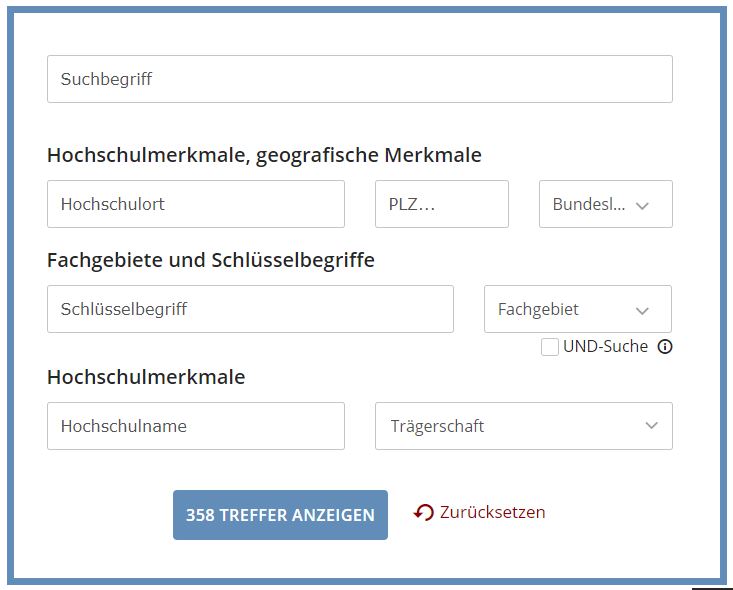This screenshot has width=733, height=590.
Task: Click the info icon beside UND-Suche
Action: tap(665, 346)
